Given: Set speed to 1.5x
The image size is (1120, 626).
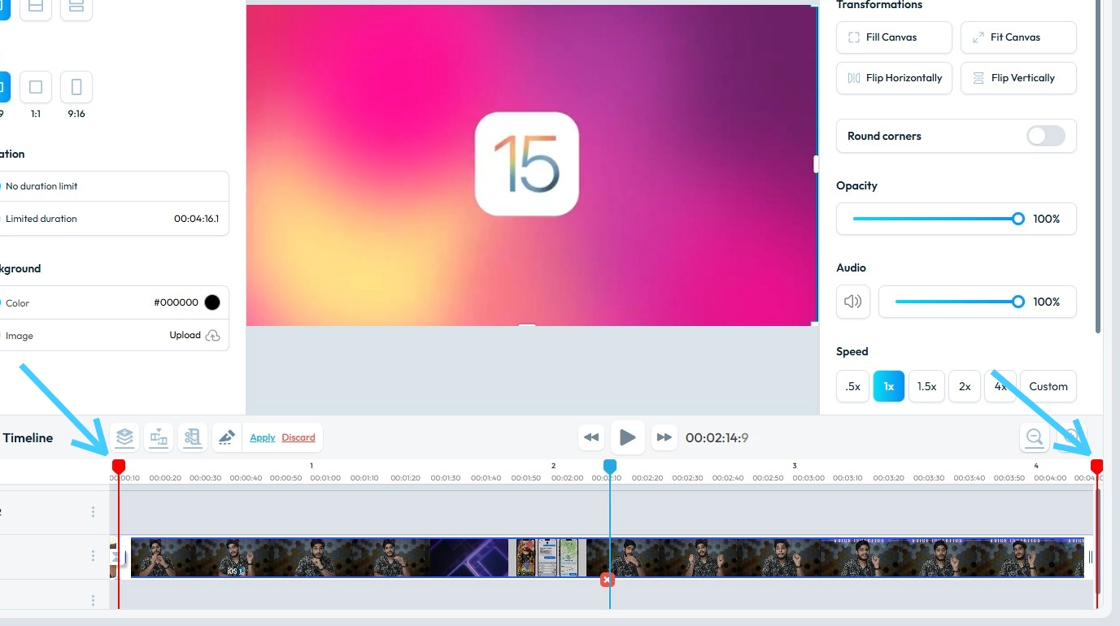Looking at the screenshot, I should pyautogui.click(x=926, y=386).
